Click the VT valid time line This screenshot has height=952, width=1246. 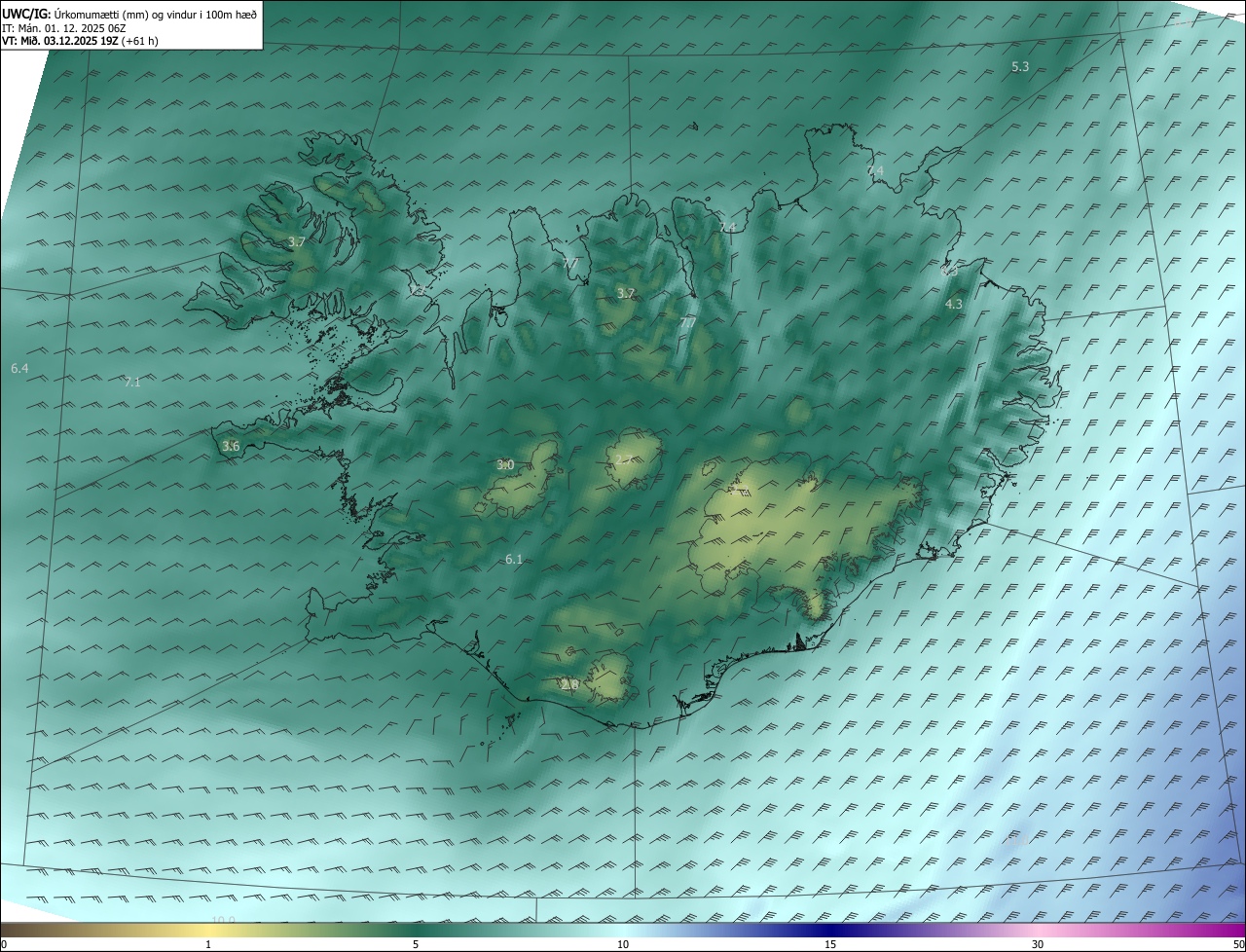[x=81, y=41]
